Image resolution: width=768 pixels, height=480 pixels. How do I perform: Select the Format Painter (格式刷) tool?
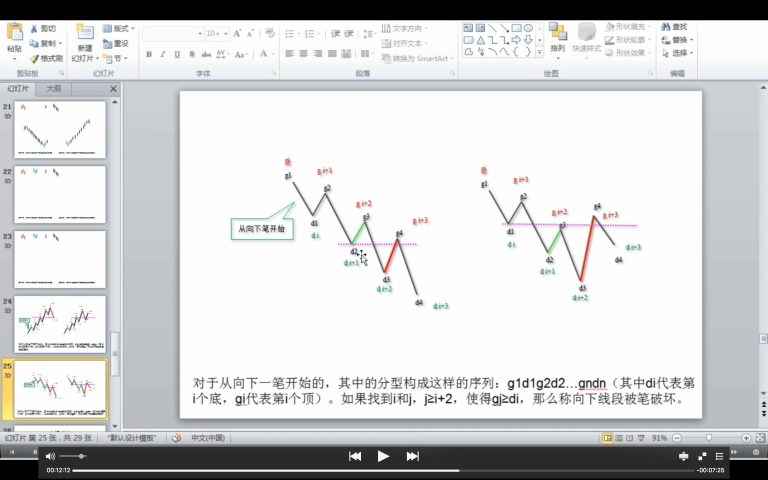(34, 58)
